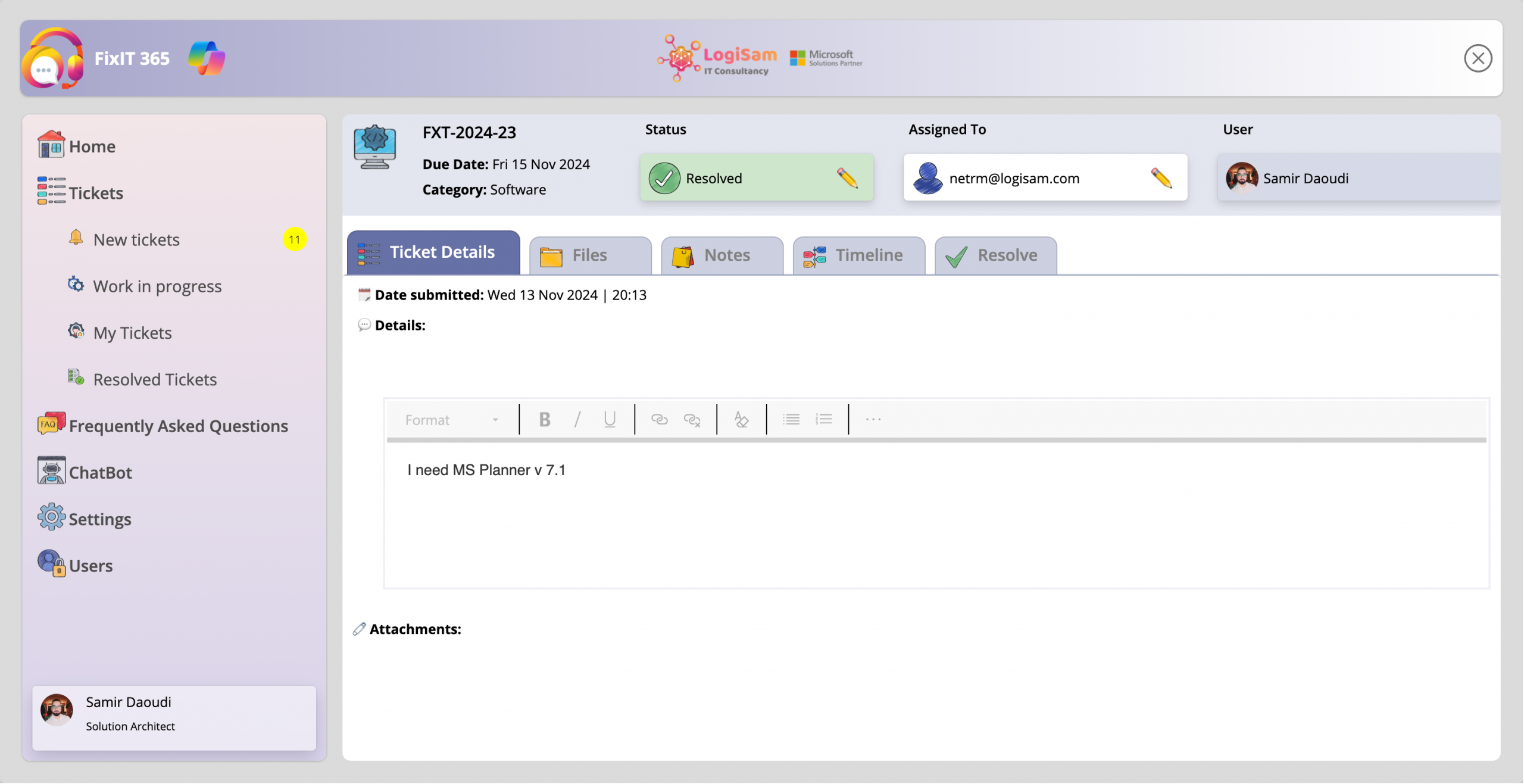This screenshot has width=1524, height=784.
Task: Click the insert link icon
Action: tap(659, 420)
